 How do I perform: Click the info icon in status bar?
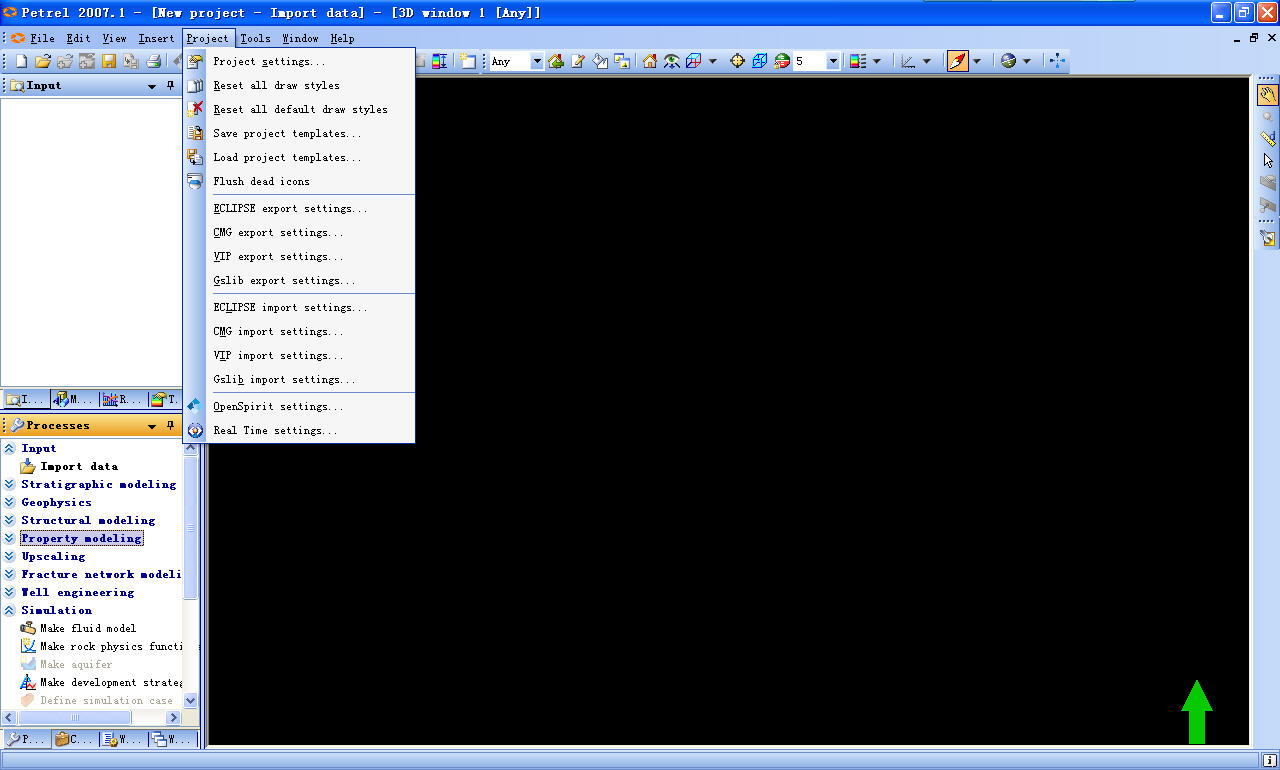point(1269,760)
